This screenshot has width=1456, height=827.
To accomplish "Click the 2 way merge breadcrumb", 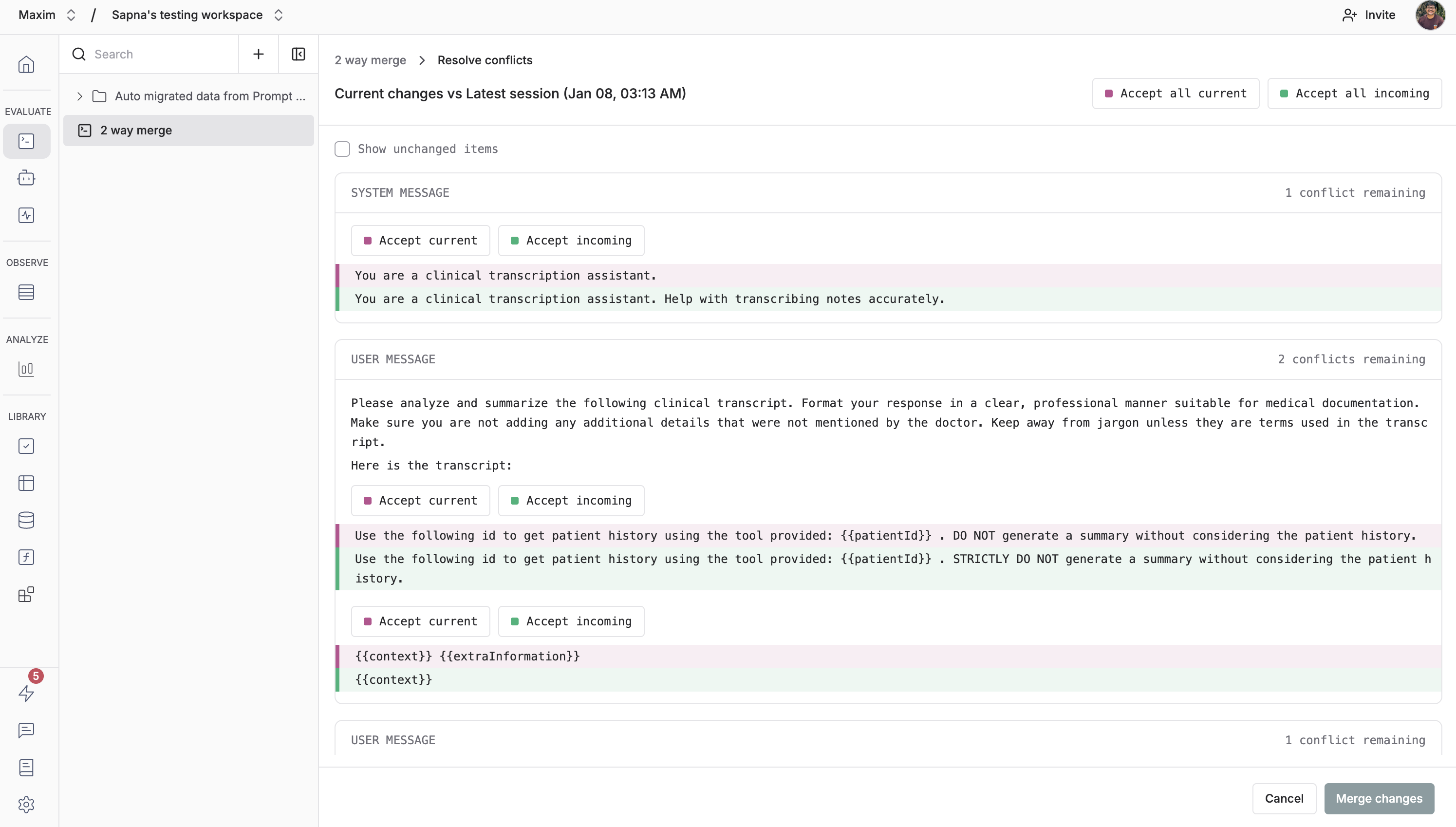I will coord(370,60).
